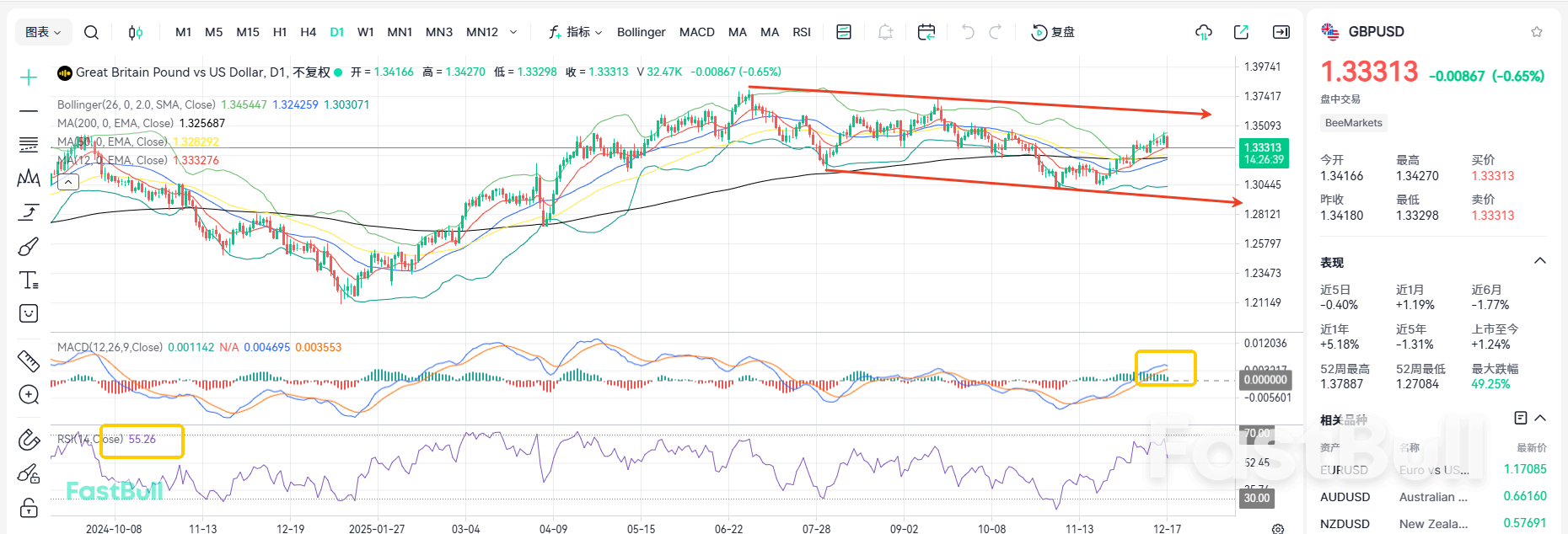The height and width of the screenshot is (534, 1568).
Task: Open the calendar date-jump icon
Action: 926,32
